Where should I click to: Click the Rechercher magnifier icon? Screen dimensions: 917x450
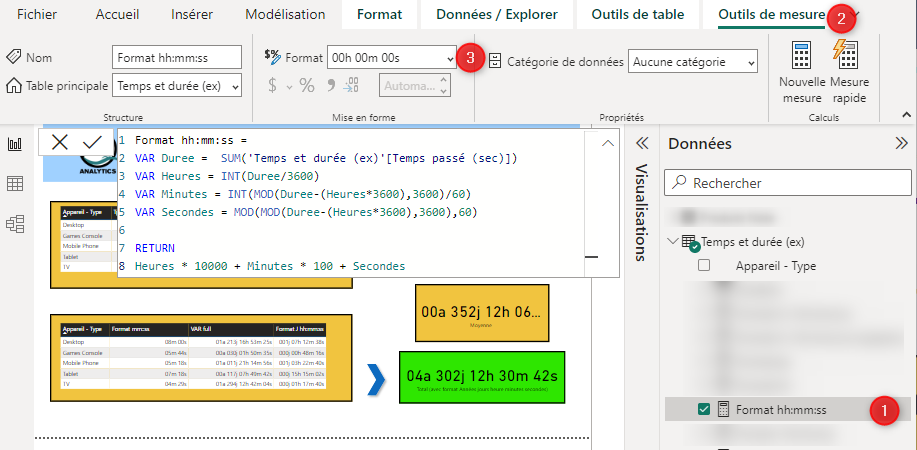click(679, 183)
